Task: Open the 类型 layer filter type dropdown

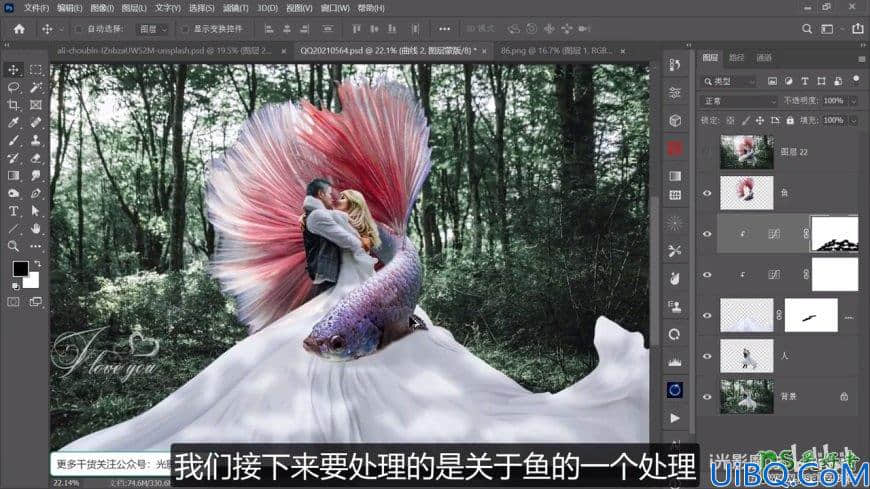Action: click(x=729, y=82)
